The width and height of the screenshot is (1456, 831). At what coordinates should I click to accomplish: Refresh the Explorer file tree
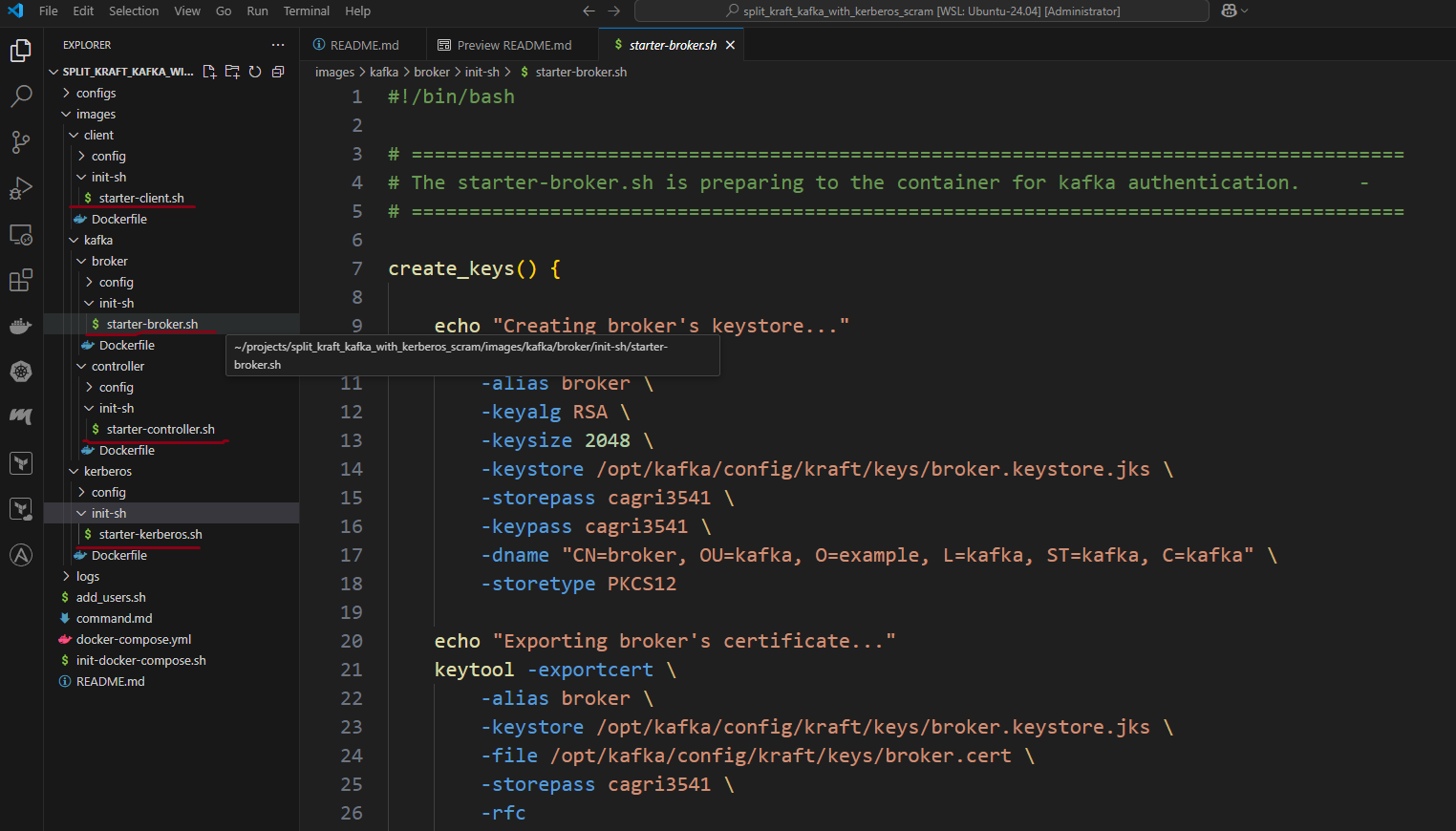click(255, 72)
